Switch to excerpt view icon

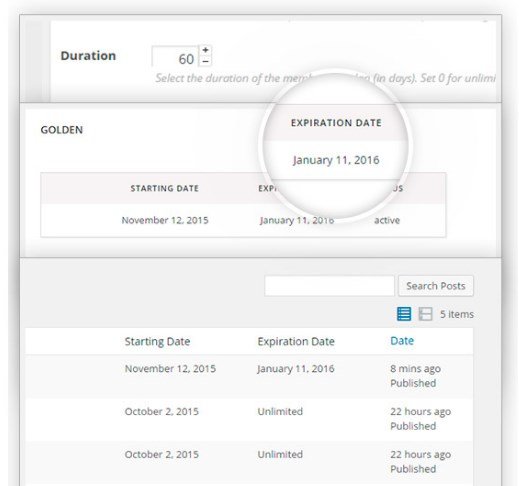pos(425,314)
